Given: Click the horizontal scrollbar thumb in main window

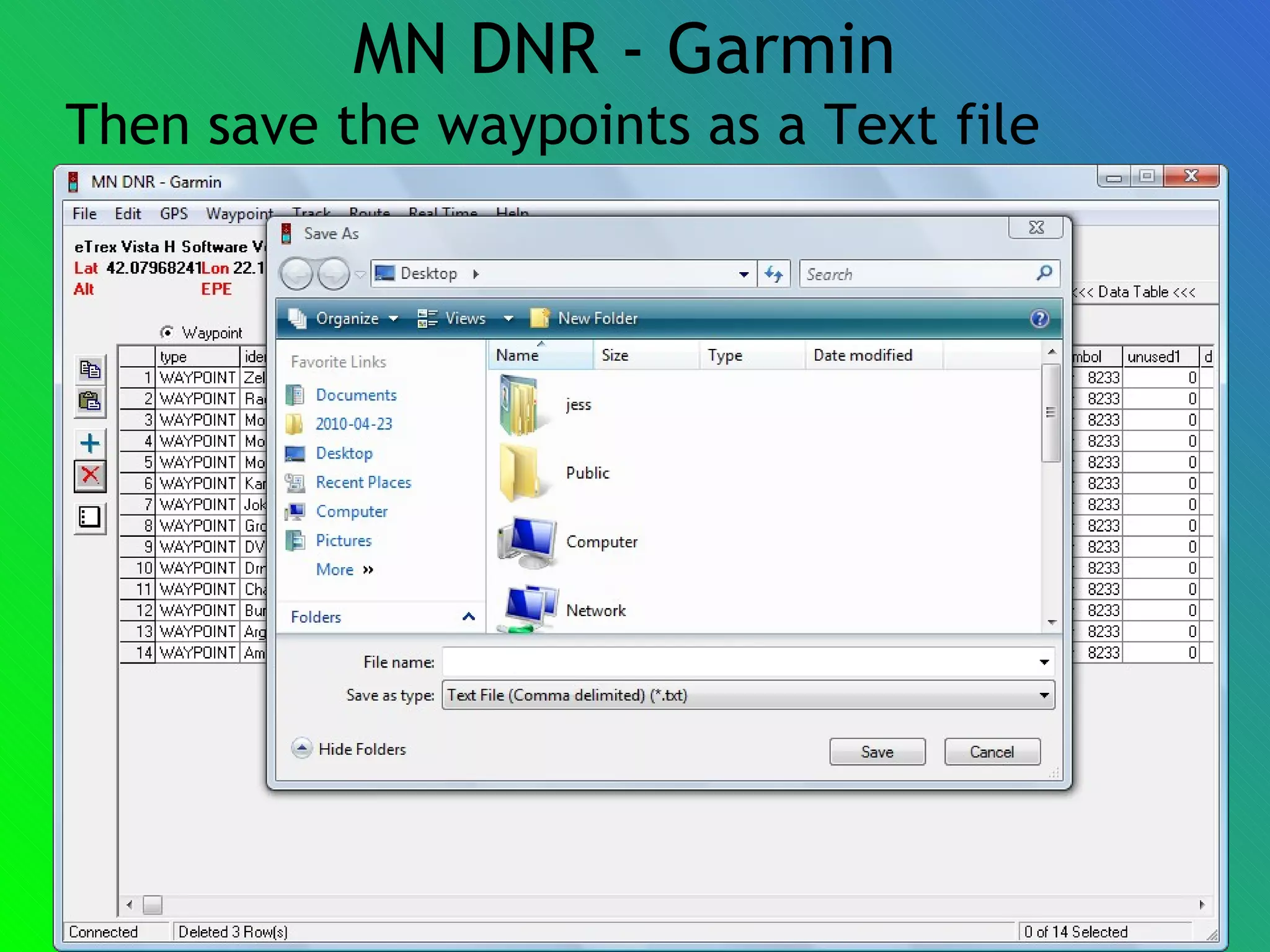Looking at the screenshot, I should coord(153,905).
